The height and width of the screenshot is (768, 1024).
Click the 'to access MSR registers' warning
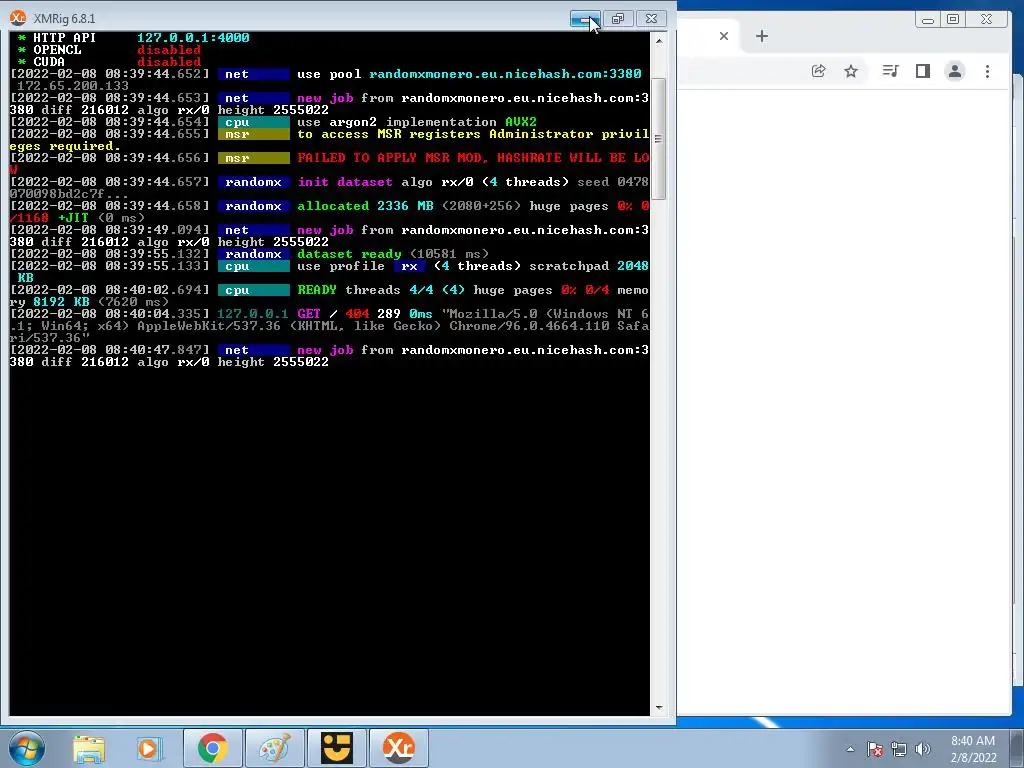[x=473, y=134]
